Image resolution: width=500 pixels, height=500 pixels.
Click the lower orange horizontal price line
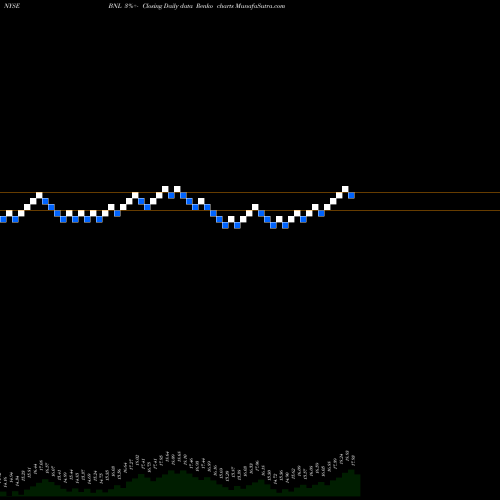(x=250, y=211)
